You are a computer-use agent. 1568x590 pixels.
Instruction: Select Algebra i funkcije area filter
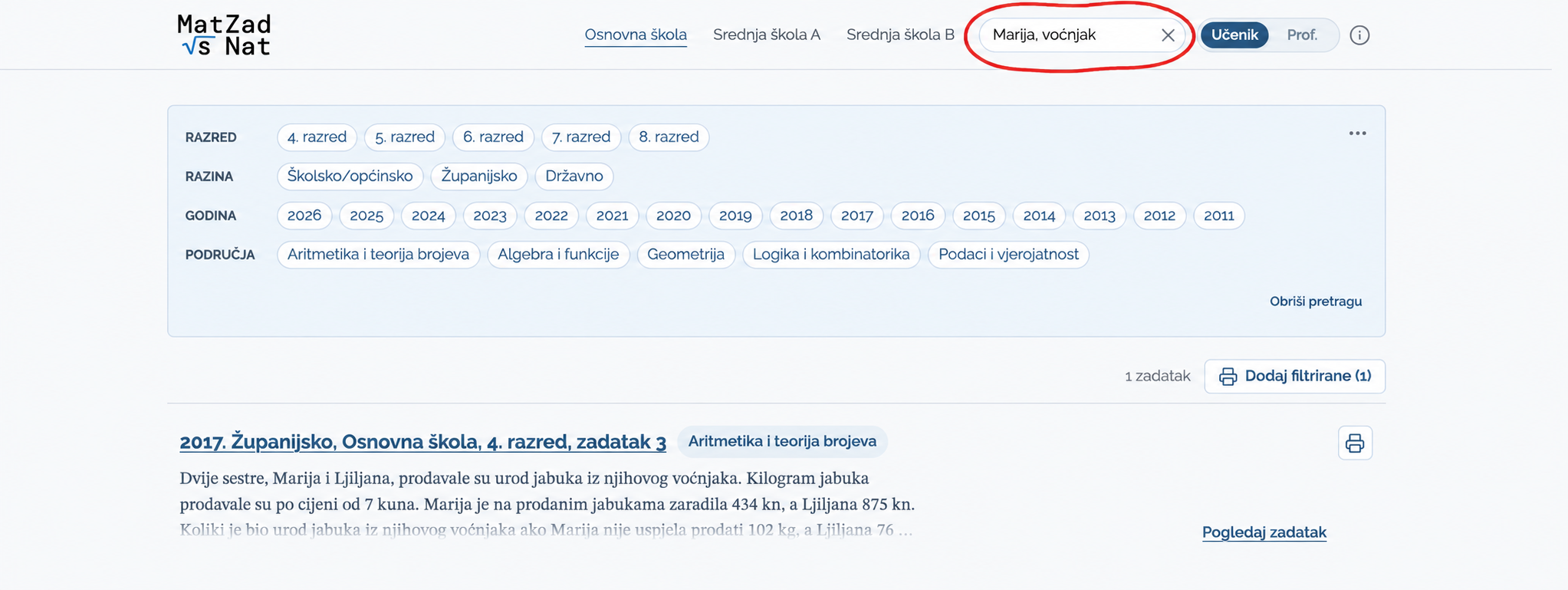coord(558,255)
